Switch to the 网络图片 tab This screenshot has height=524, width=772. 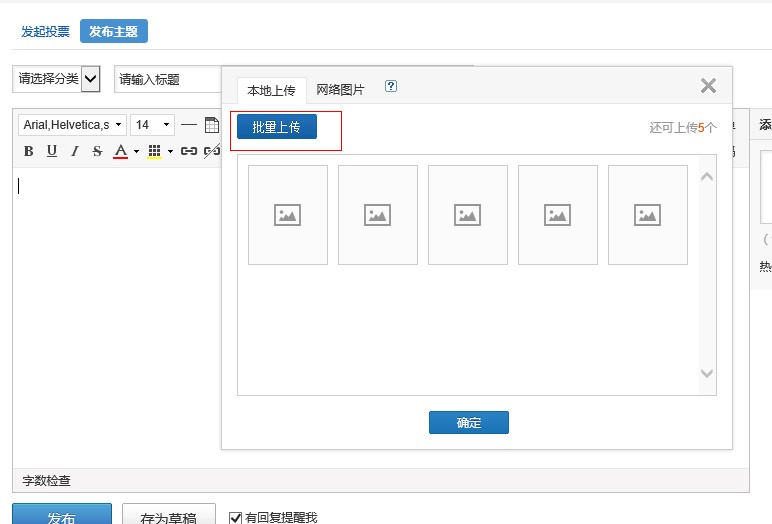[x=340, y=90]
